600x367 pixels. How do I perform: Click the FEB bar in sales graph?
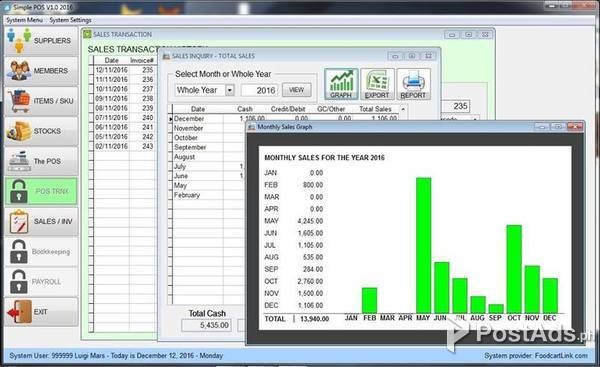coord(369,300)
